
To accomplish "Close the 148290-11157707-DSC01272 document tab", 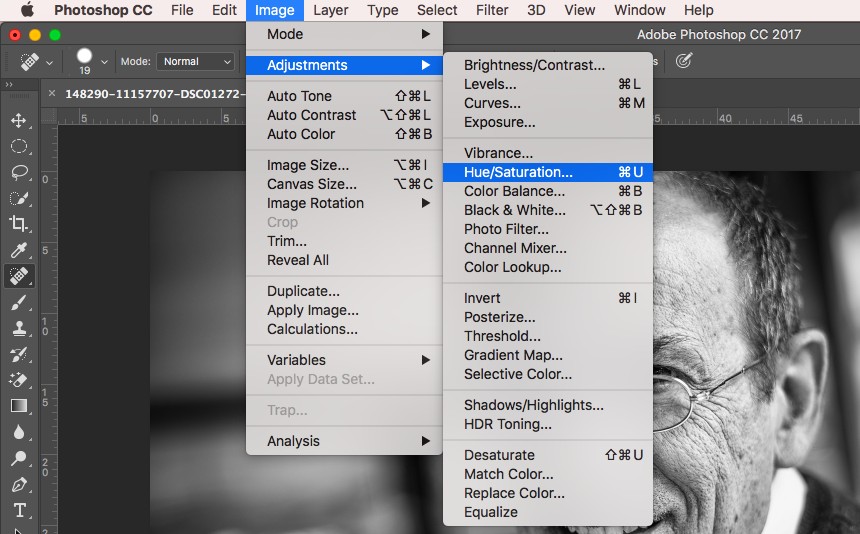I will click(x=52, y=93).
